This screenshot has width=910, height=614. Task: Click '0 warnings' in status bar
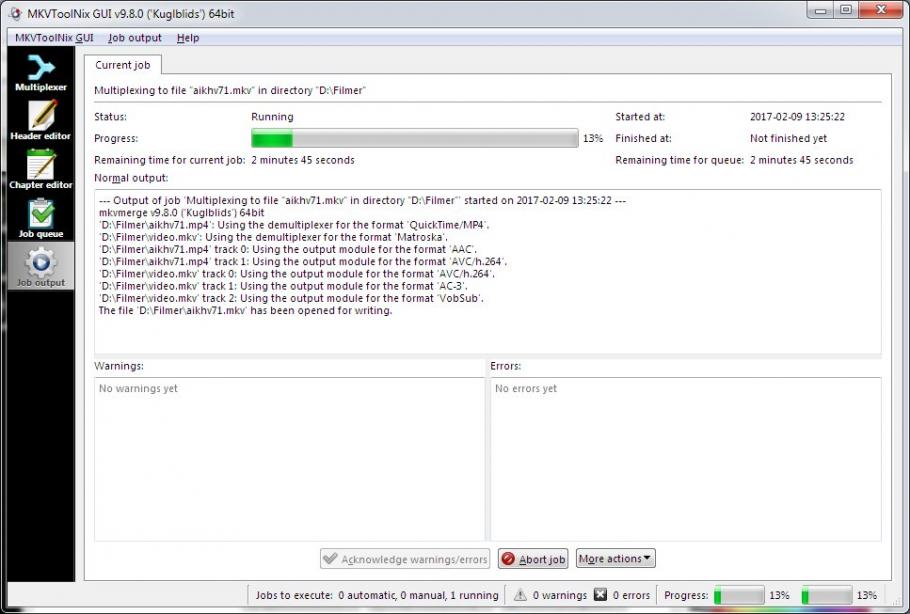tap(559, 595)
